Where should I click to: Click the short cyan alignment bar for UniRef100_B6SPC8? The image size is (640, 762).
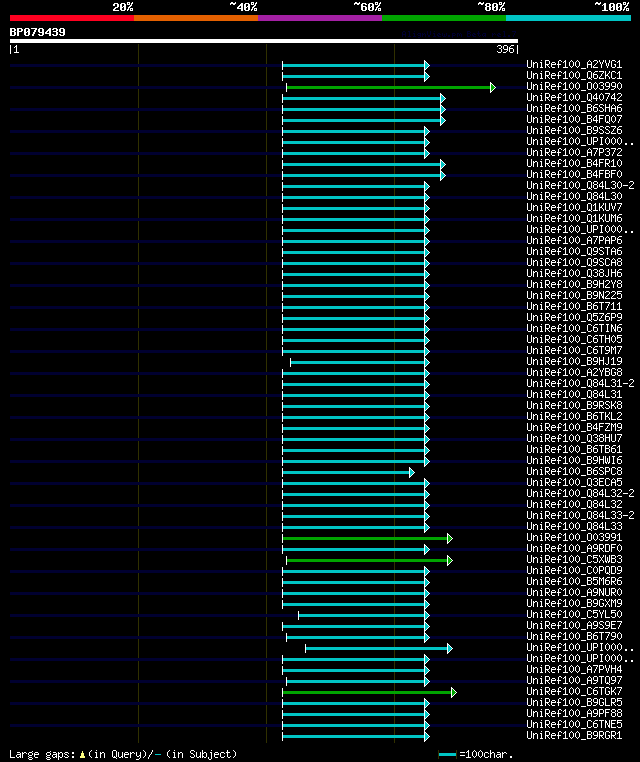pyautogui.click(x=348, y=472)
